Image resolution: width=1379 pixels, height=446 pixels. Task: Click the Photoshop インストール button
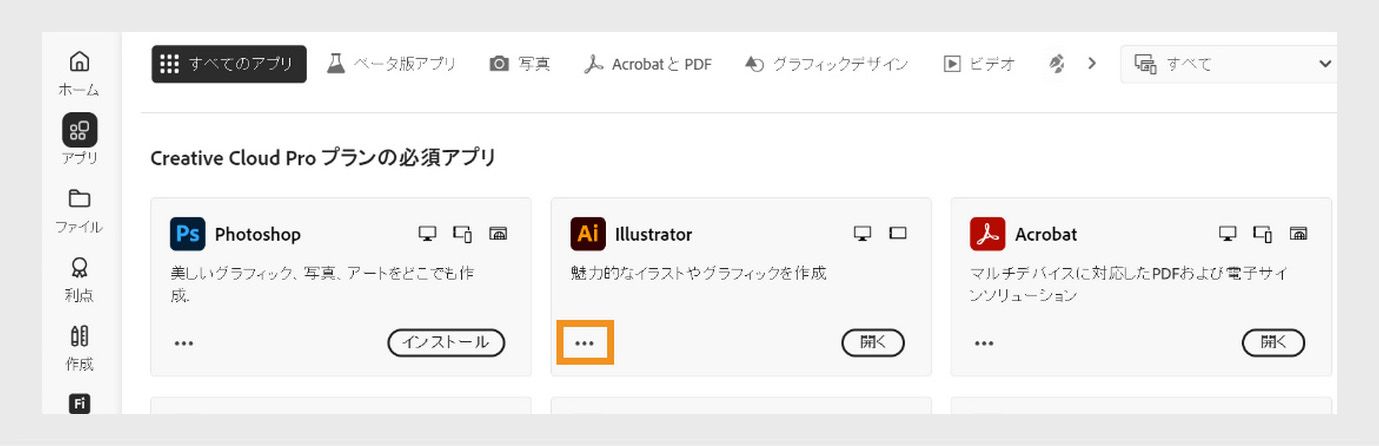pos(446,342)
